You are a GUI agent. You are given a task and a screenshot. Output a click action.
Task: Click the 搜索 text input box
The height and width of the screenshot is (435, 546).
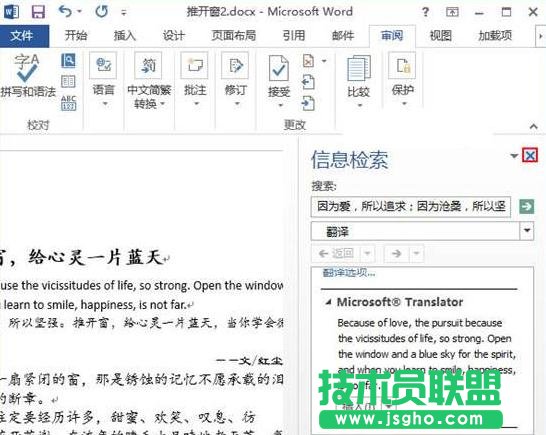(411, 207)
